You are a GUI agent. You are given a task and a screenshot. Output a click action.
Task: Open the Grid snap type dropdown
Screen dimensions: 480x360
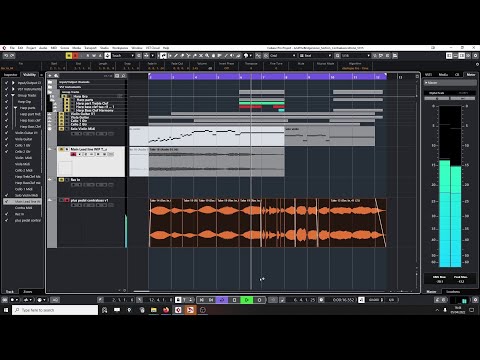282,56
